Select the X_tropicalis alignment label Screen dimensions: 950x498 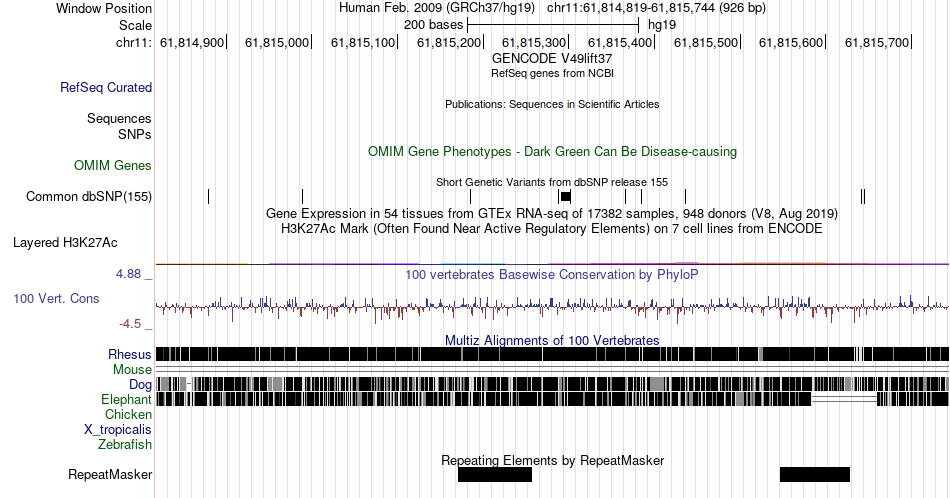[118, 430]
